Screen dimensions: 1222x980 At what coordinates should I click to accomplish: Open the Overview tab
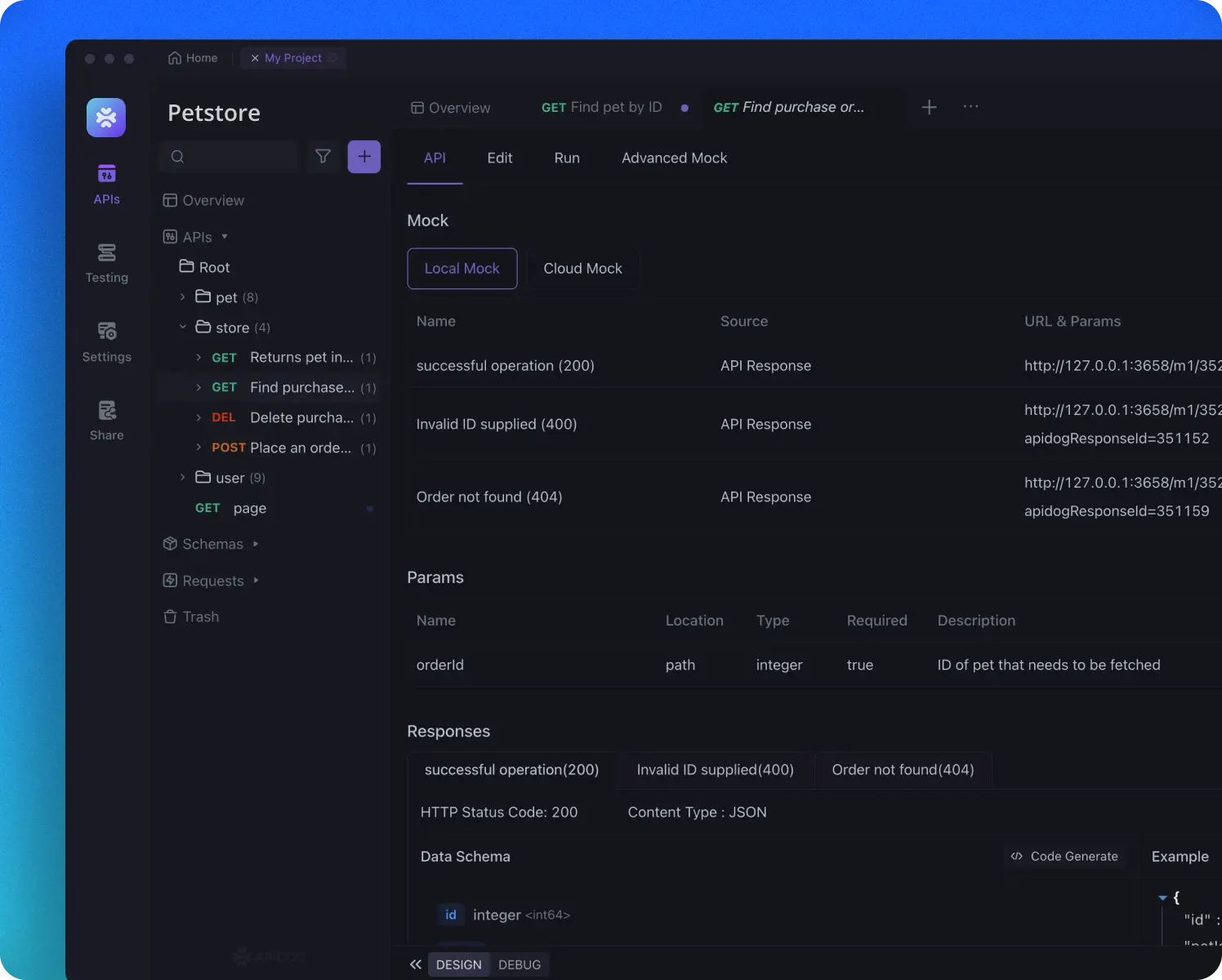coord(451,108)
